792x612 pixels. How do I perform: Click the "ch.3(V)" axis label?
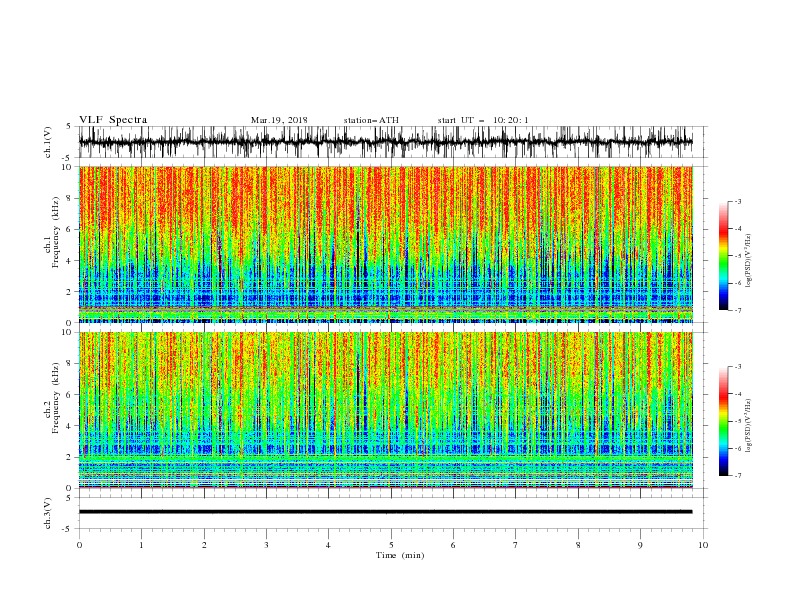click(48, 513)
